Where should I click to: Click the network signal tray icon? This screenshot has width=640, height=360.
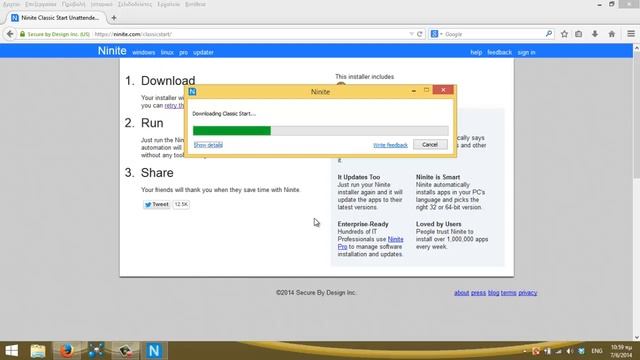pos(558,351)
